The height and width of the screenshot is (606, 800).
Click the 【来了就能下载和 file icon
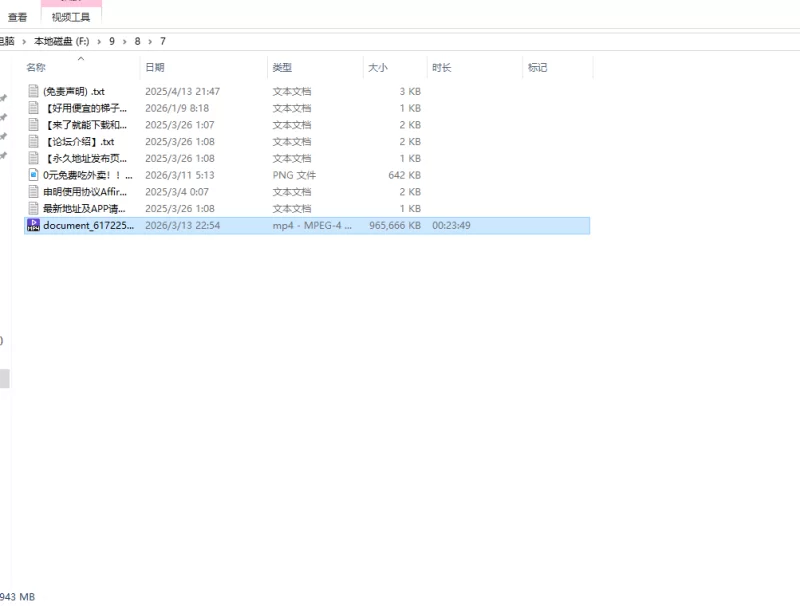point(33,125)
